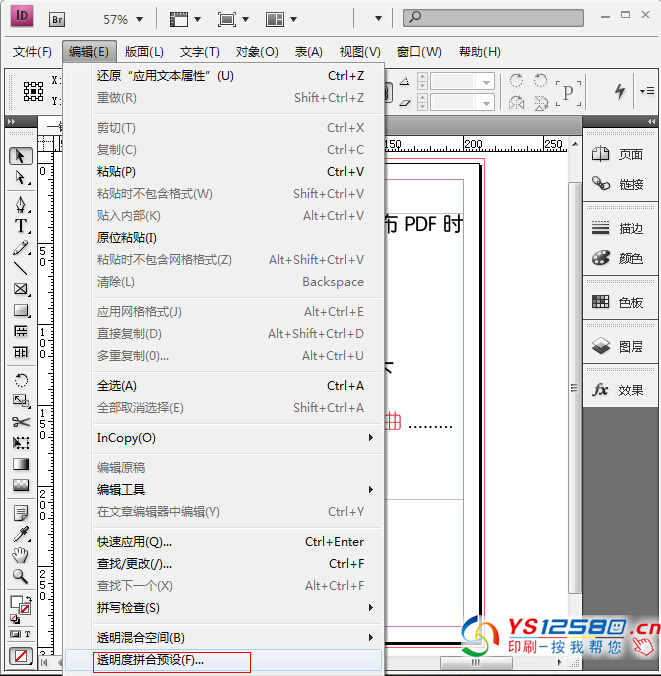Open the 版面(L) menu
Viewport: 661px width, 676px height.
tap(144, 52)
